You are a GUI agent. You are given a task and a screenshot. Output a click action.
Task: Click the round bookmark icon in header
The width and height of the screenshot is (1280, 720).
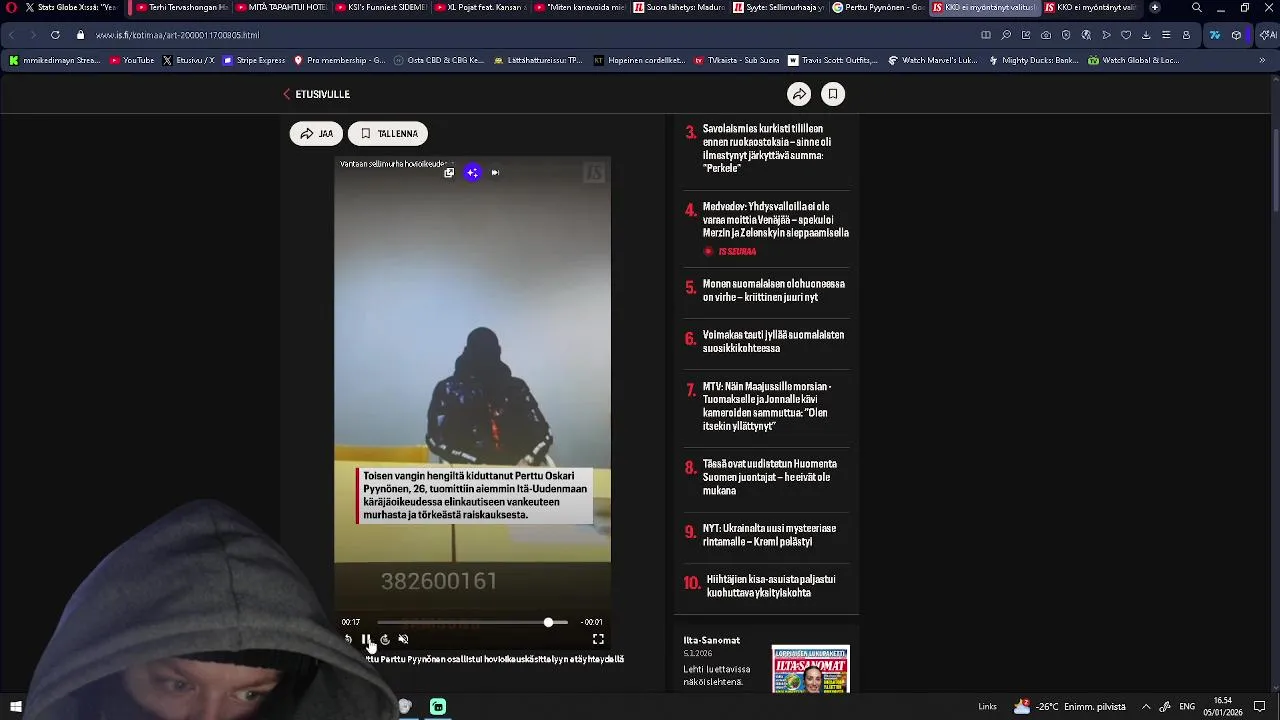click(x=832, y=94)
